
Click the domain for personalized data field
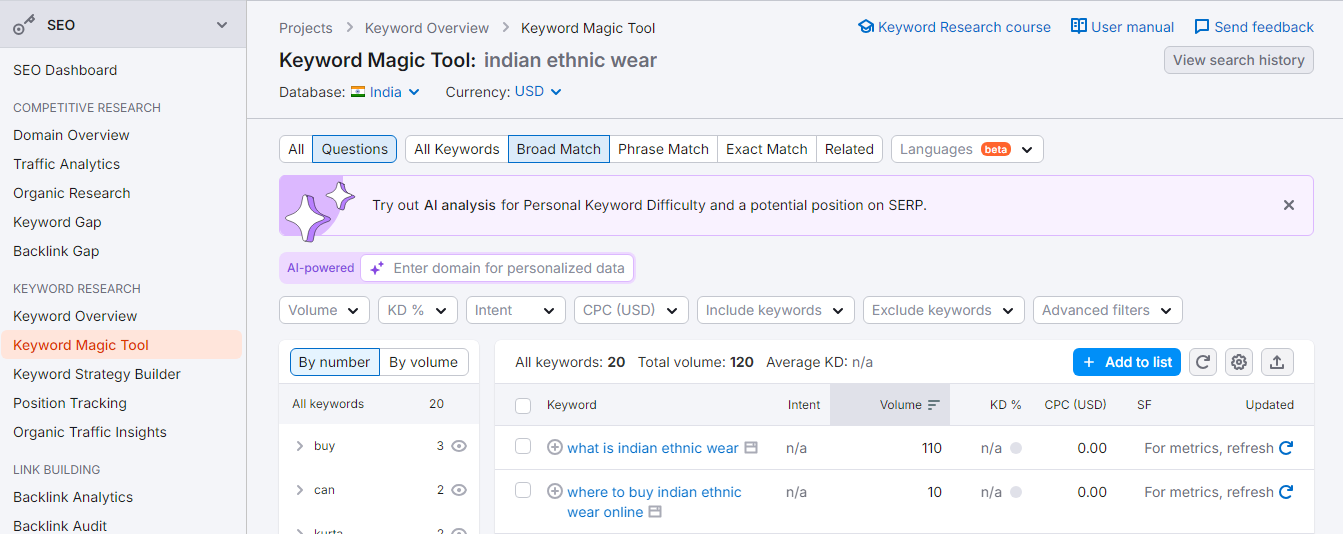tap(497, 268)
